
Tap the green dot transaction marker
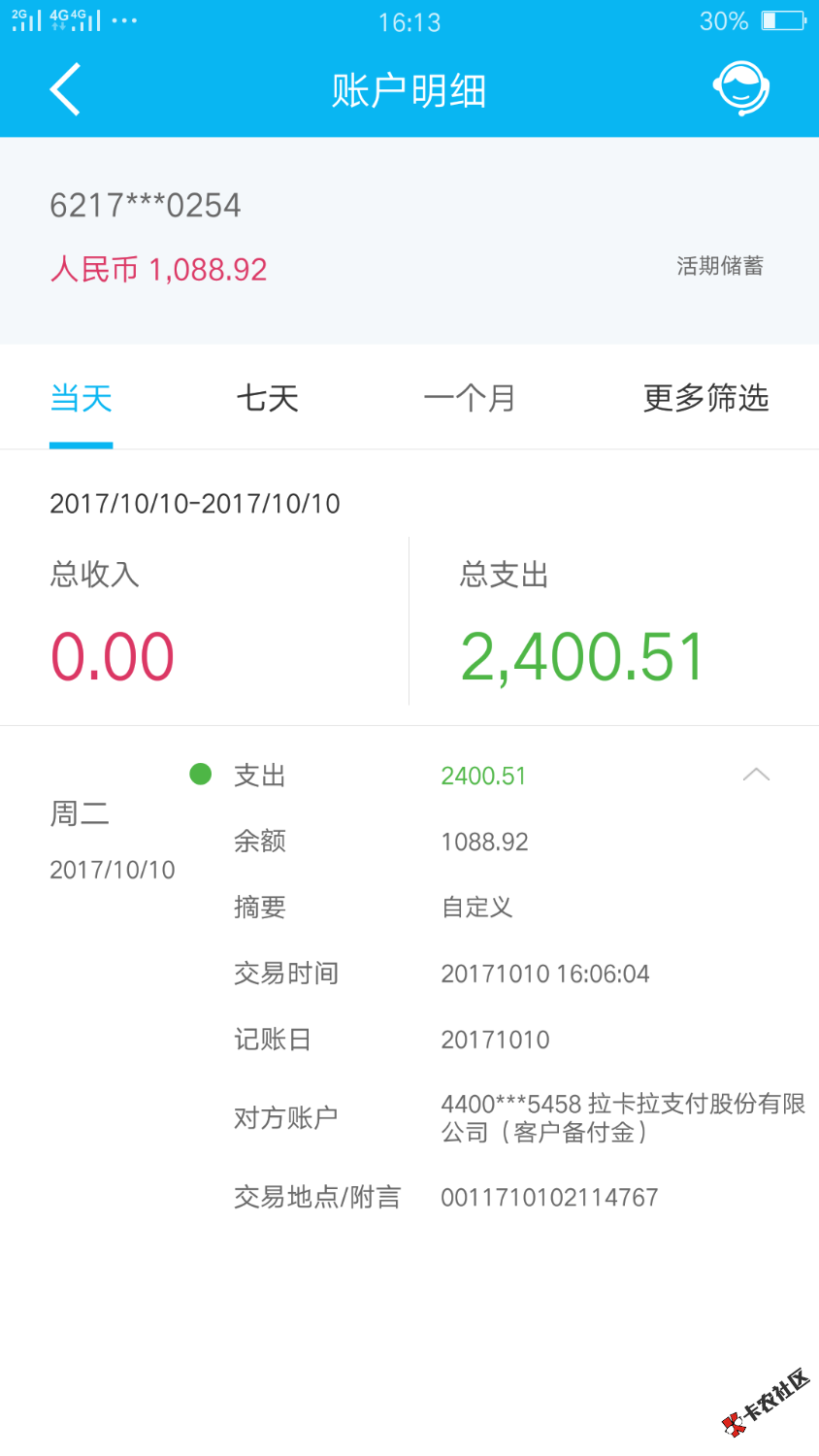click(201, 774)
